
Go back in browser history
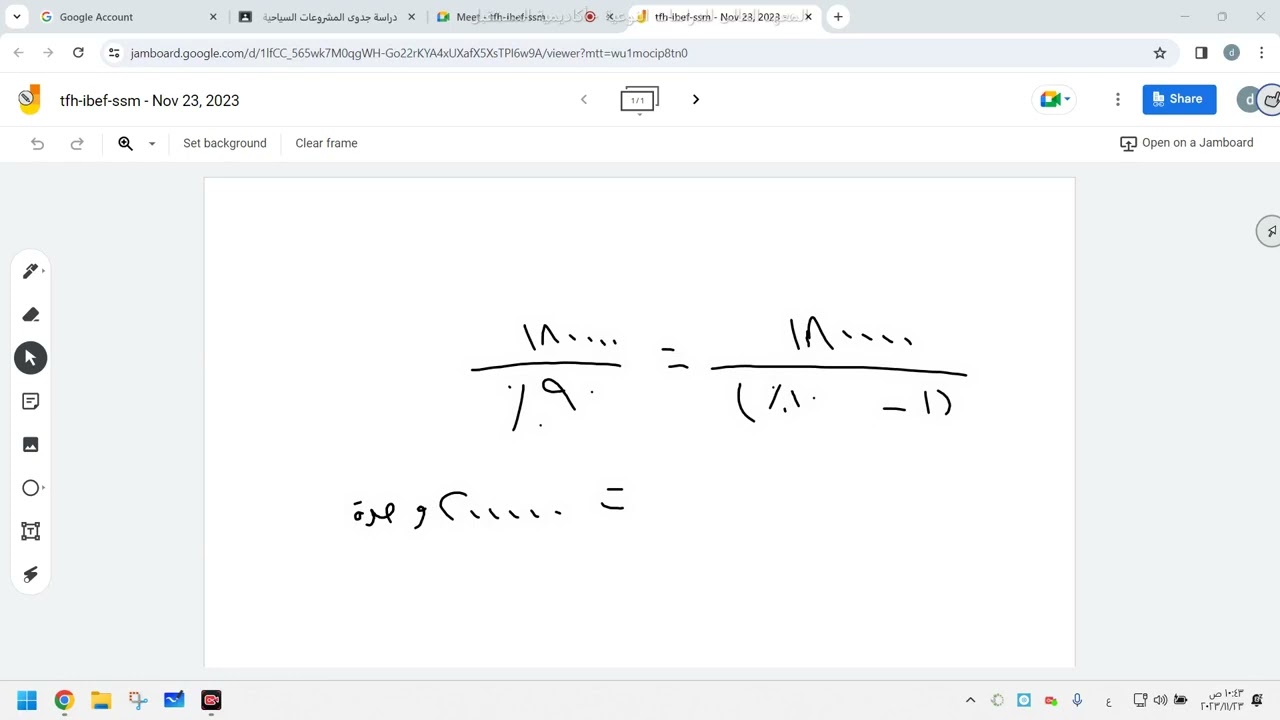tap(18, 53)
